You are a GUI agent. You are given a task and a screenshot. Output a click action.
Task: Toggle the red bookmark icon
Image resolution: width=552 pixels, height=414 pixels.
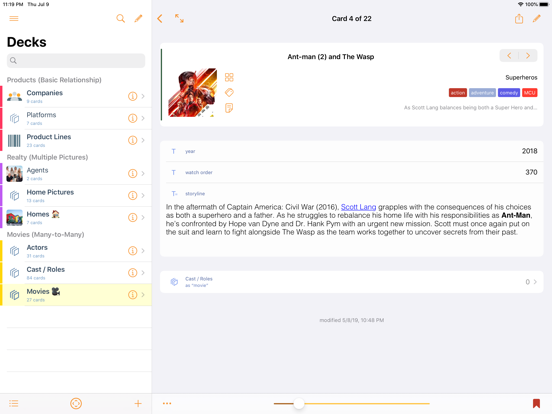(x=536, y=403)
